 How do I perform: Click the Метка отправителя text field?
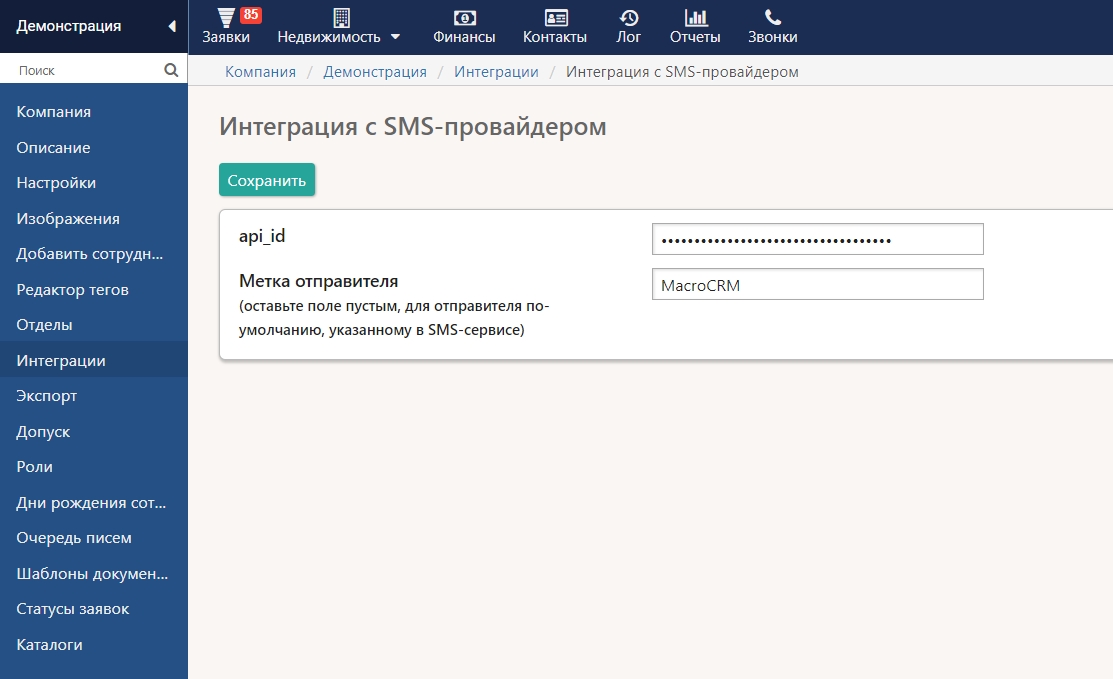point(817,284)
